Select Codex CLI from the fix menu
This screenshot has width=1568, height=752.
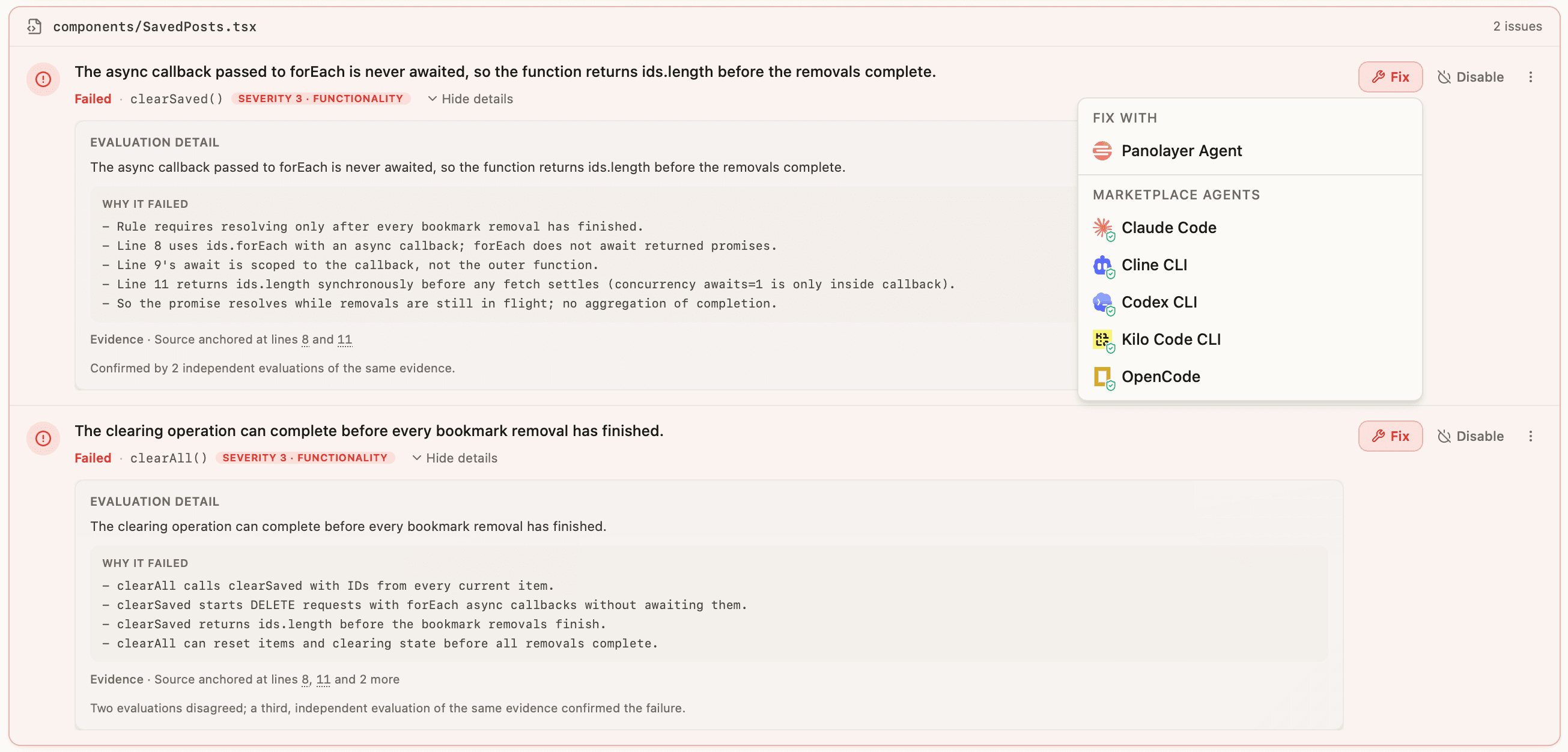coord(1249,302)
